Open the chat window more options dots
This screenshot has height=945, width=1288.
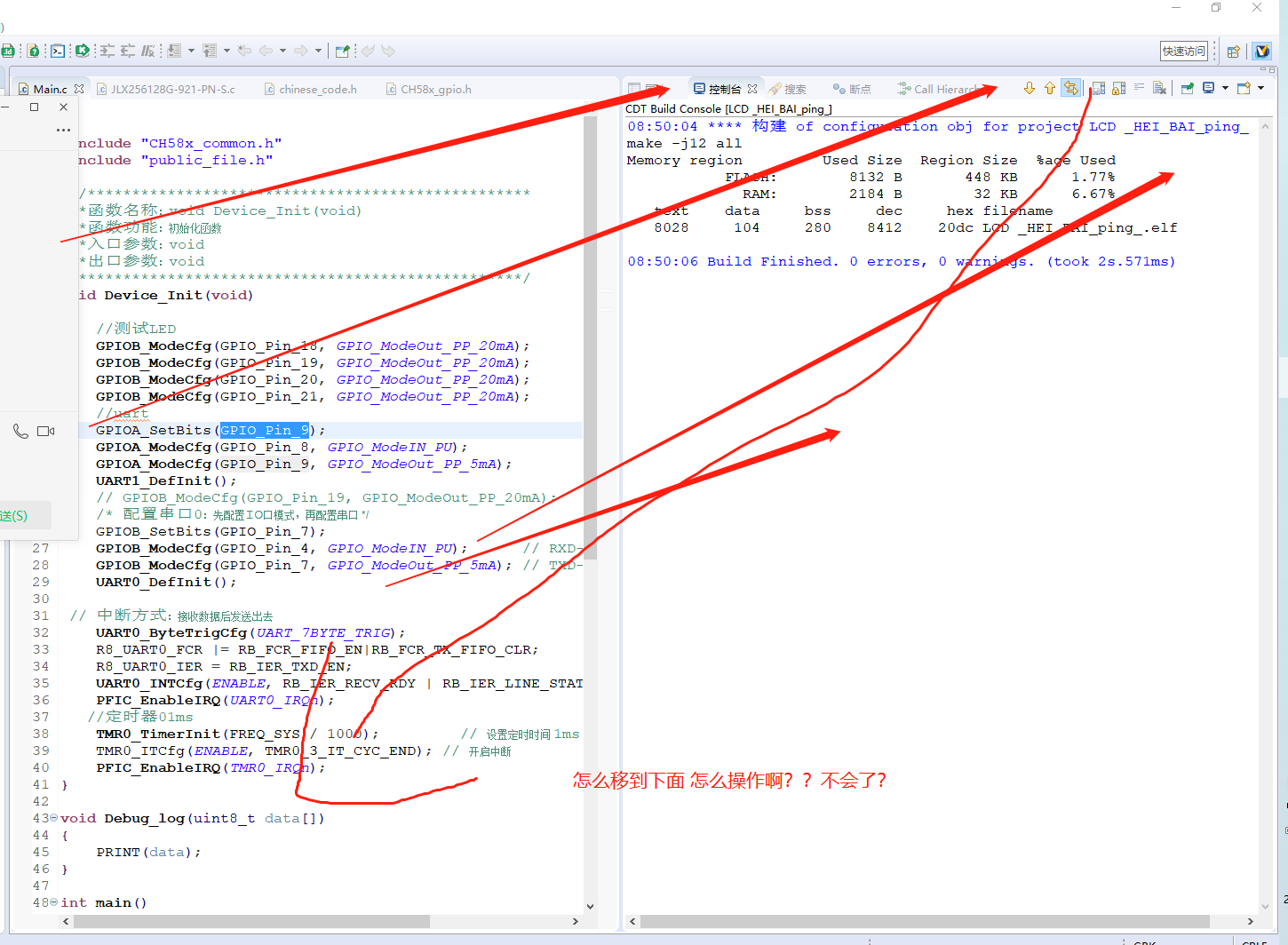tap(63, 130)
